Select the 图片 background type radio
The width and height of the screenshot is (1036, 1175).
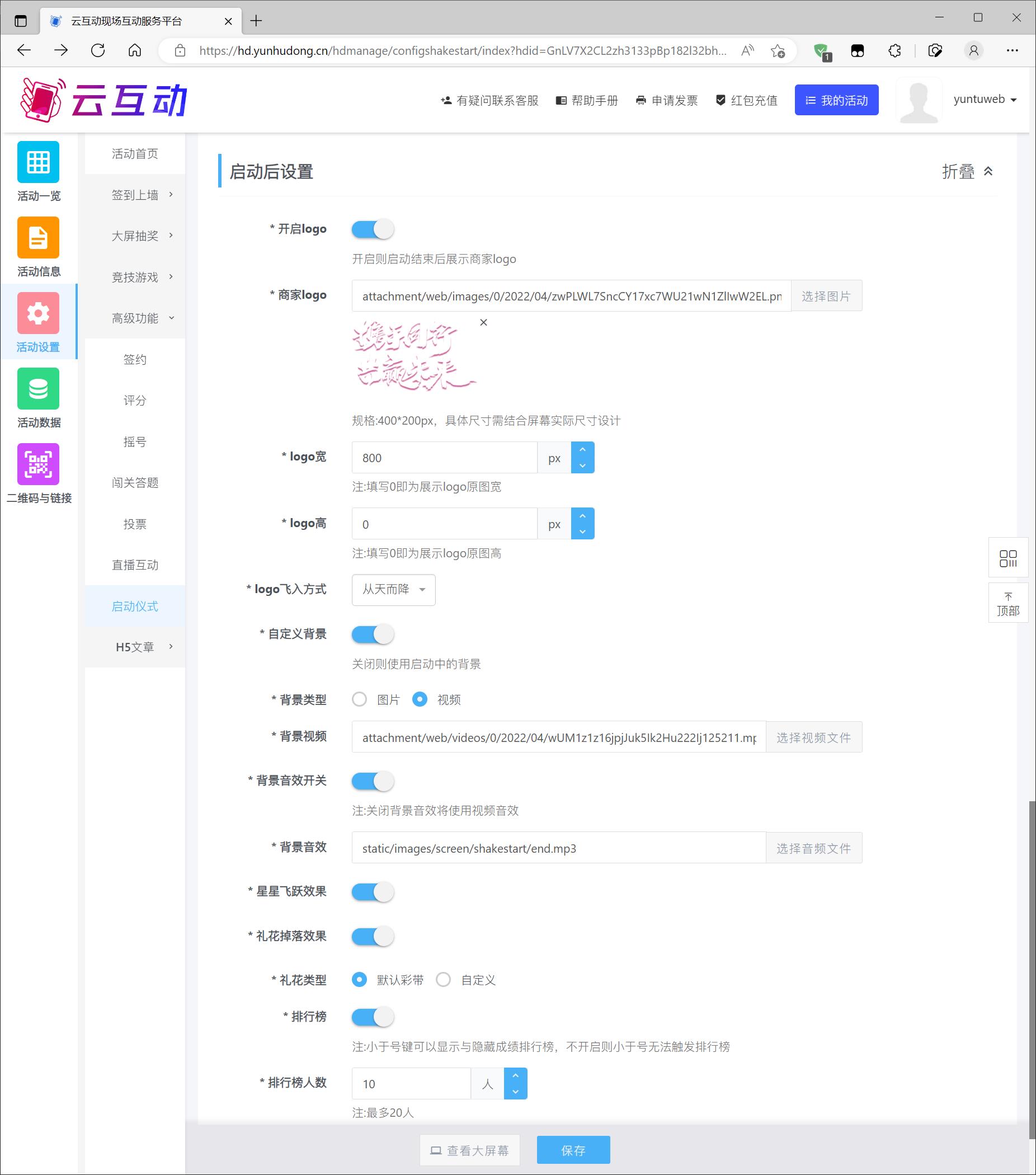point(360,699)
